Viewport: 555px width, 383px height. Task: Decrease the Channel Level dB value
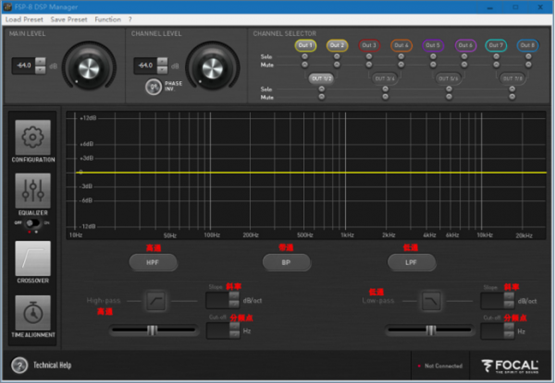162,70
